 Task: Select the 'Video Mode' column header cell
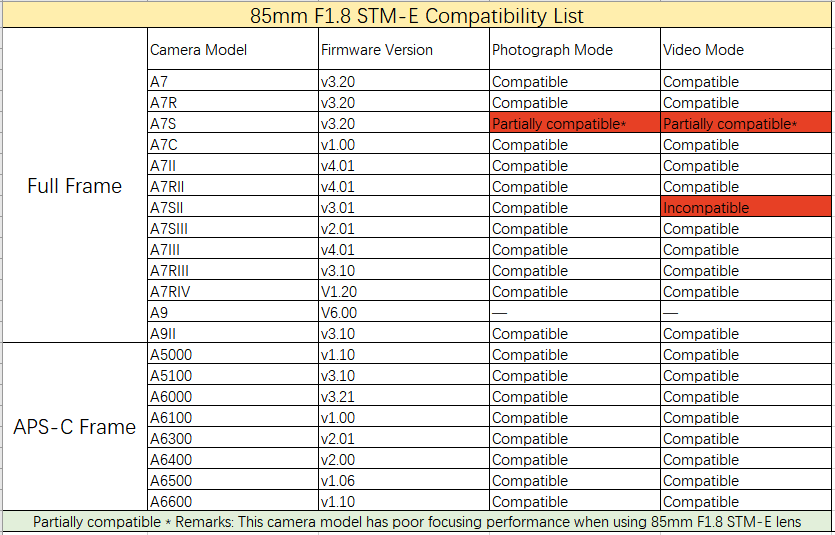click(x=745, y=50)
